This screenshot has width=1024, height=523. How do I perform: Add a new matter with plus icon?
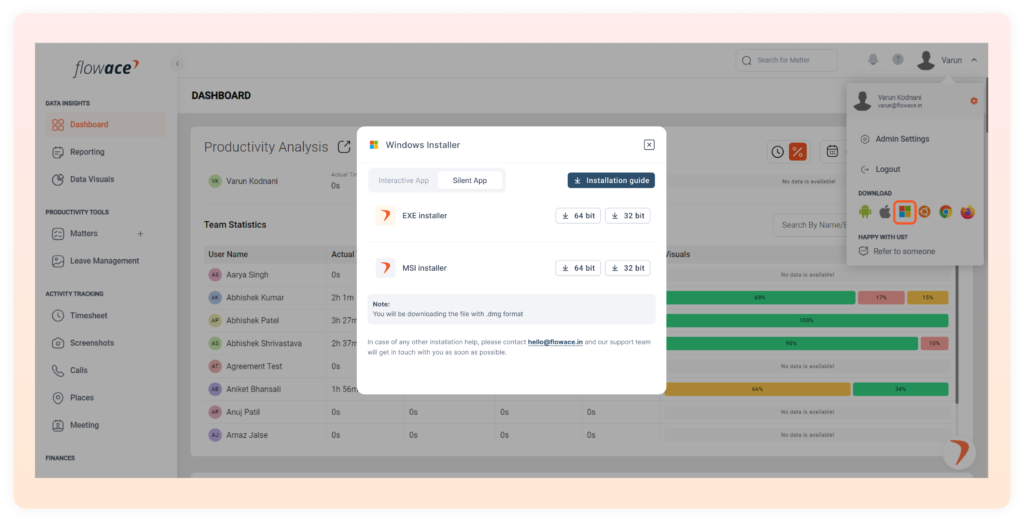pos(140,234)
